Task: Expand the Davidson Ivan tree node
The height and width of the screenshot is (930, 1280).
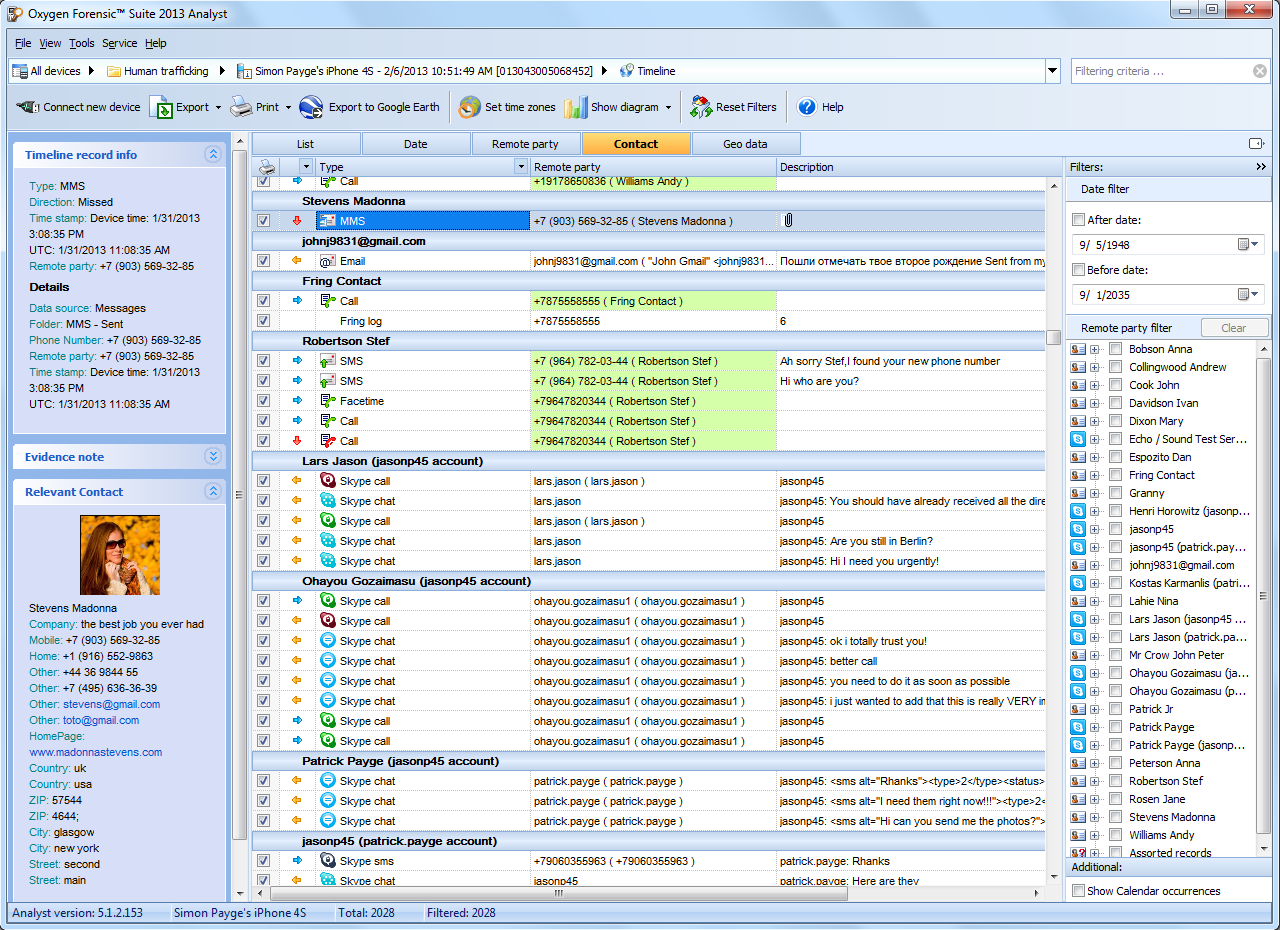Action: click(1095, 403)
